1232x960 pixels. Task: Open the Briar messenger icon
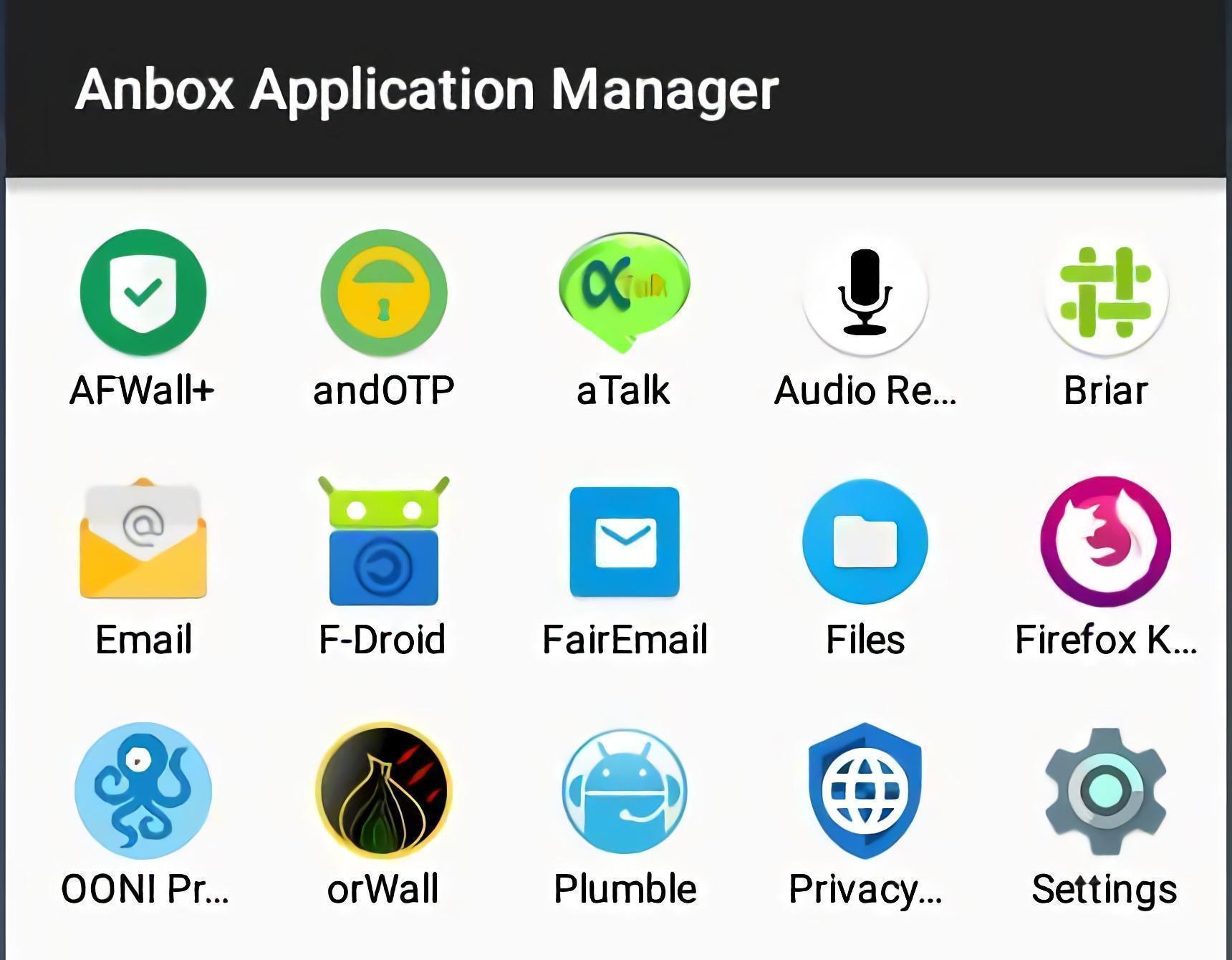tap(1105, 292)
